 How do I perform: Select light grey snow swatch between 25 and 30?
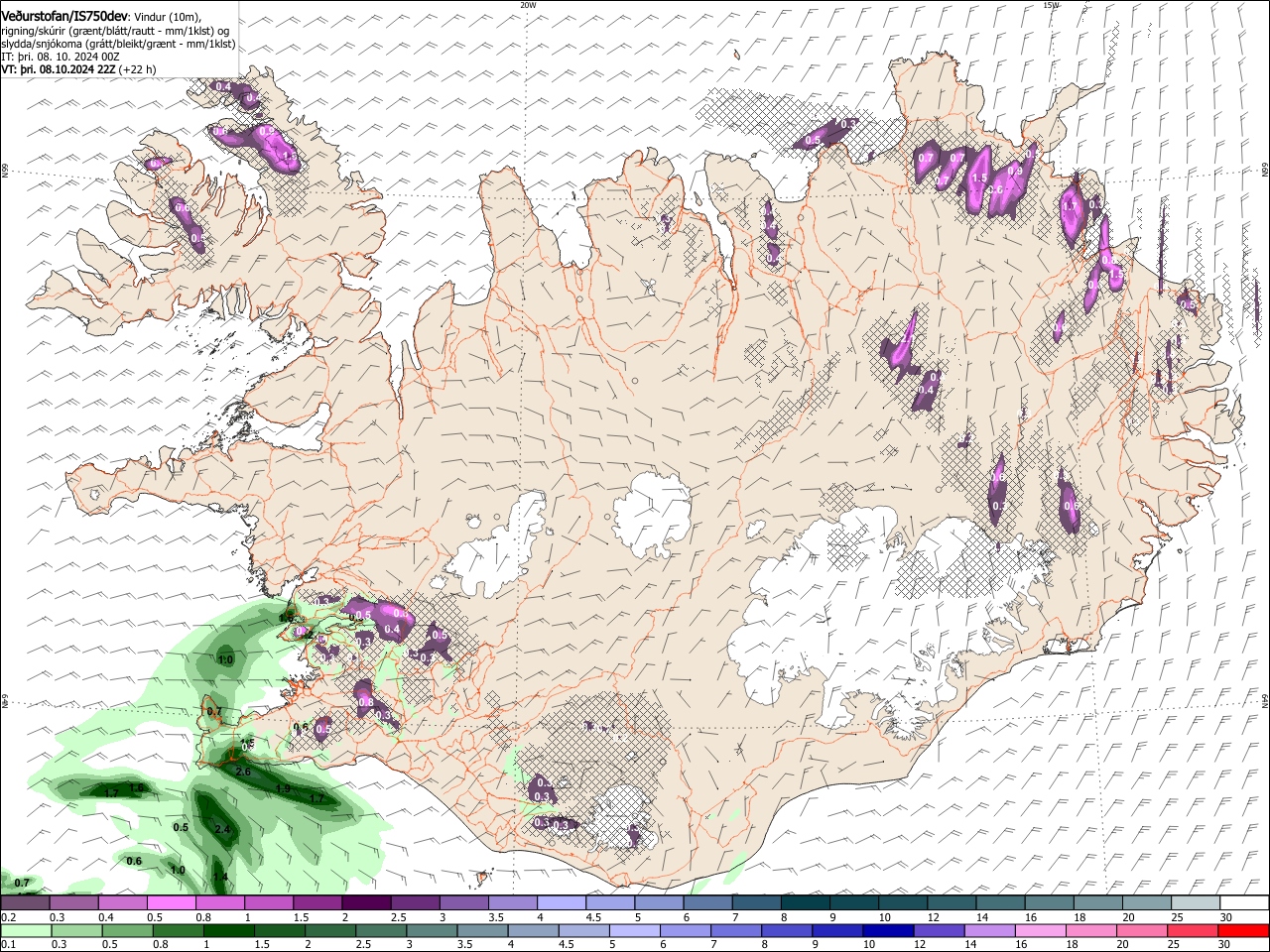coord(1196,902)
